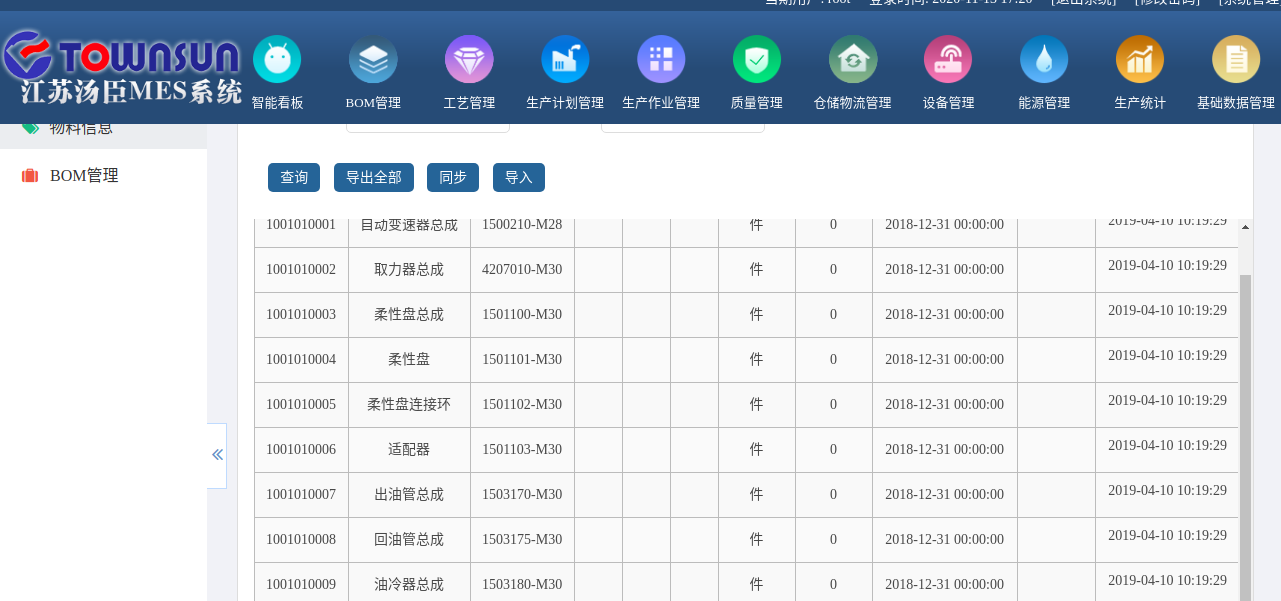Viewport: 1281px width, 601px height.
Task: Open the 智能看板 dashboard icon
Action: tap(277, 60)
